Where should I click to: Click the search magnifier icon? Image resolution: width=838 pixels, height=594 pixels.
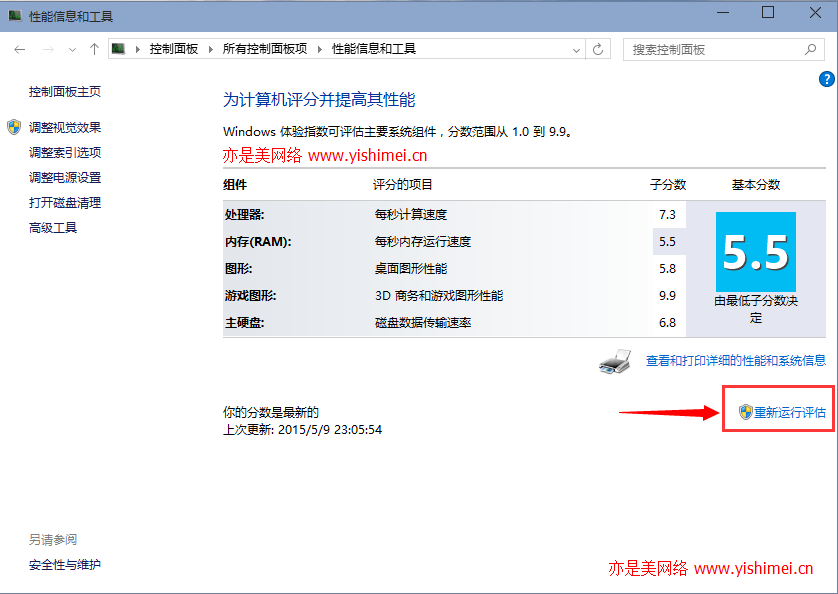coord(810,49)
